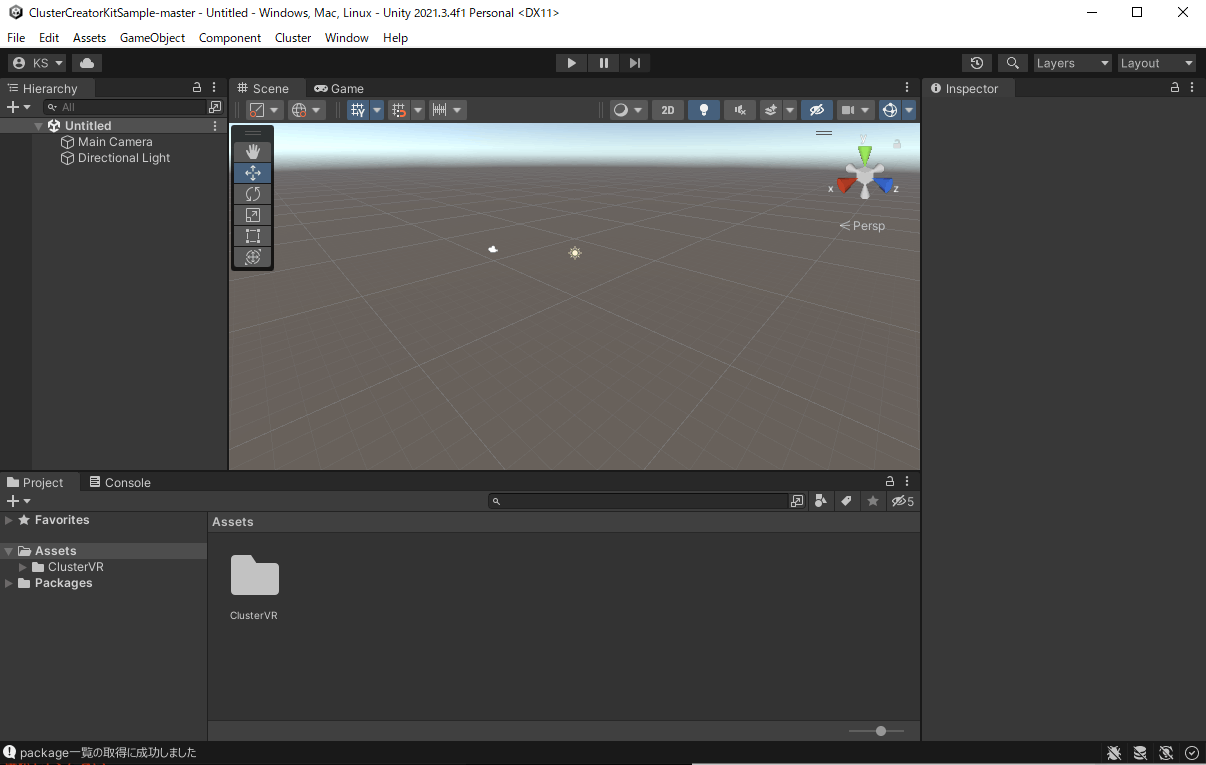
Task: Switch to the Game tab
Action: (x=339, y=88)
